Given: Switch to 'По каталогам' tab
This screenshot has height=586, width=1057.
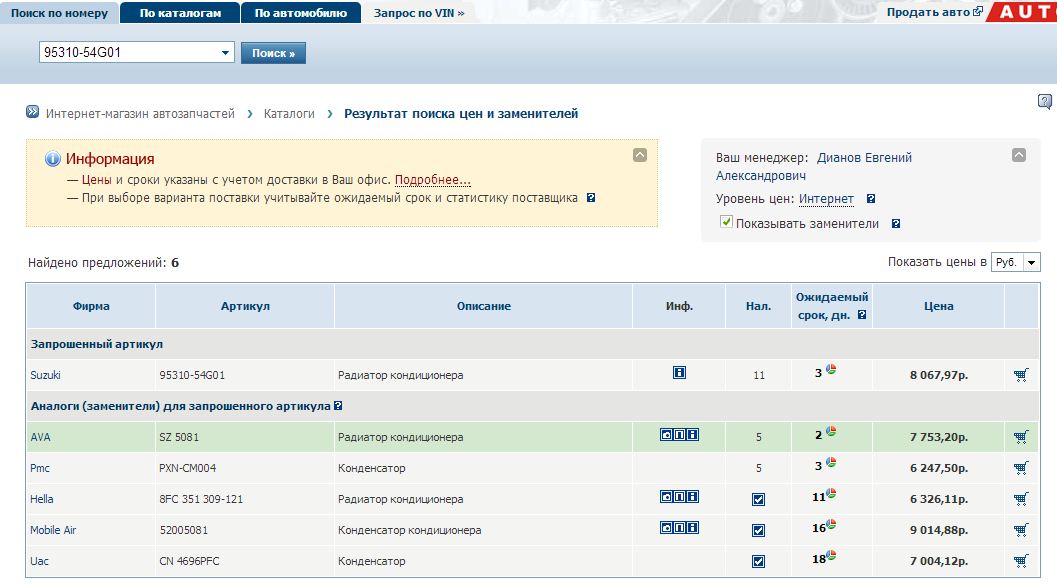Looking at the screenshot, I should coord(180,13).
